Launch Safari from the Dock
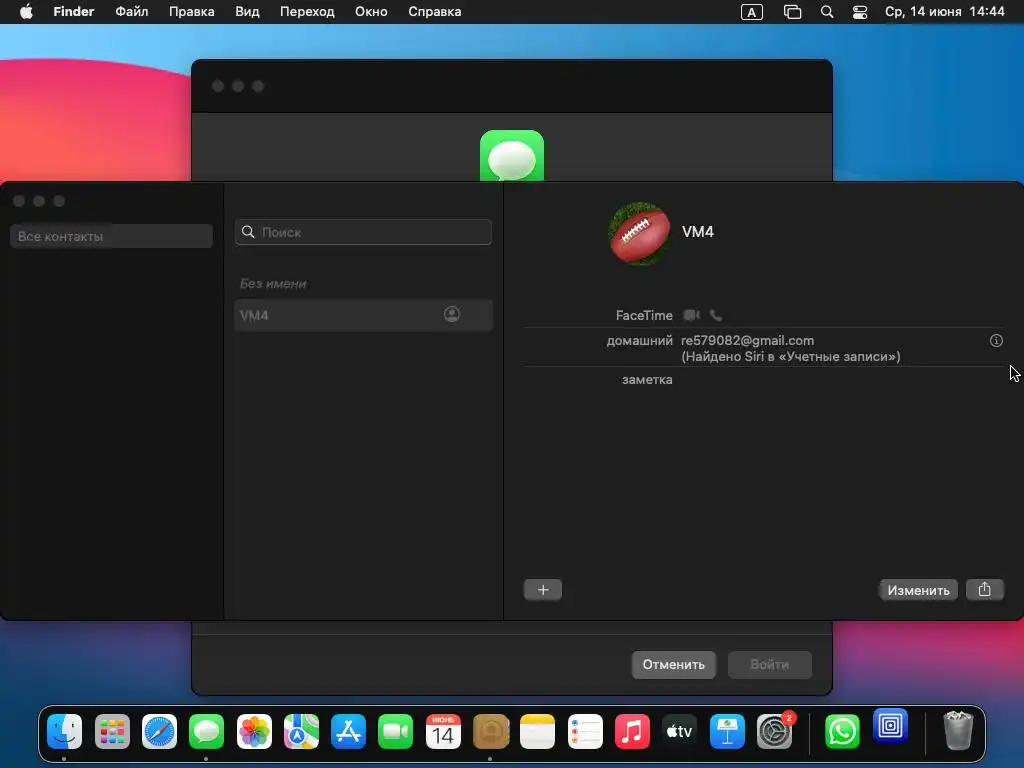1024x768 pixels. pos(159,731)
